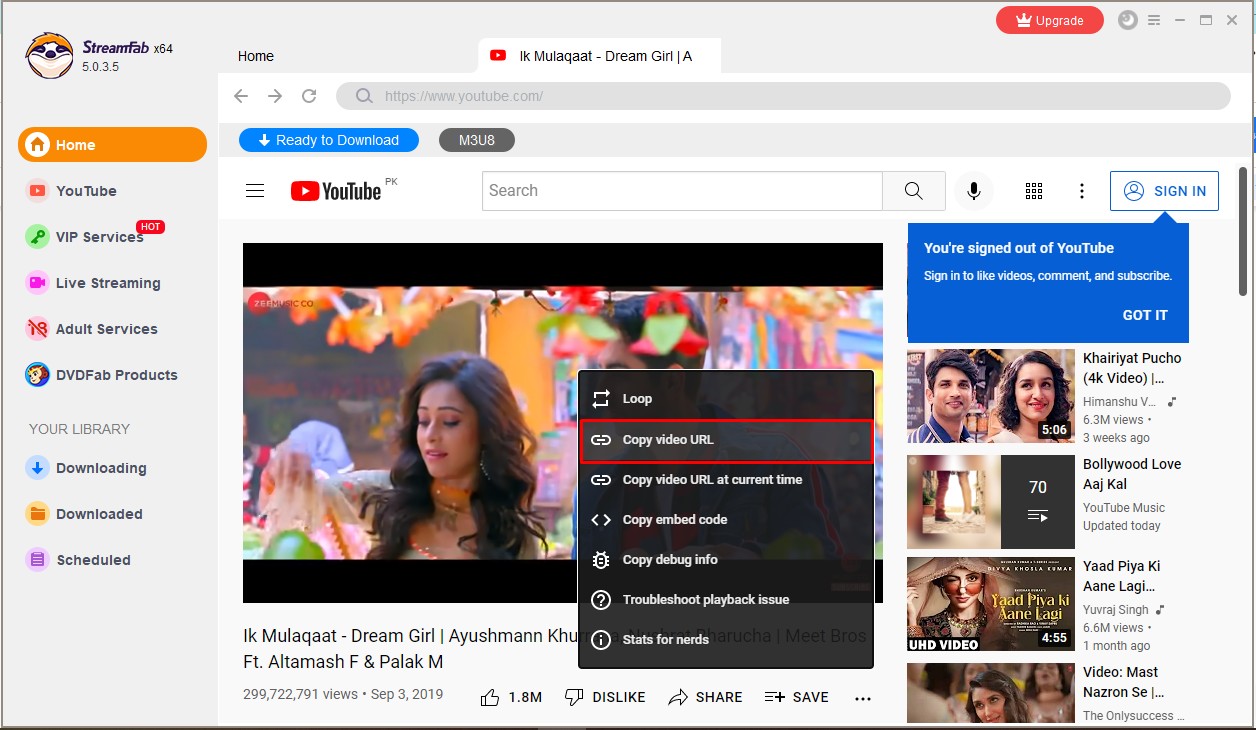This screenshot has width=1256, height=730.
Task: Click the Ready to Download button
Action: click(x=329, y=140)
